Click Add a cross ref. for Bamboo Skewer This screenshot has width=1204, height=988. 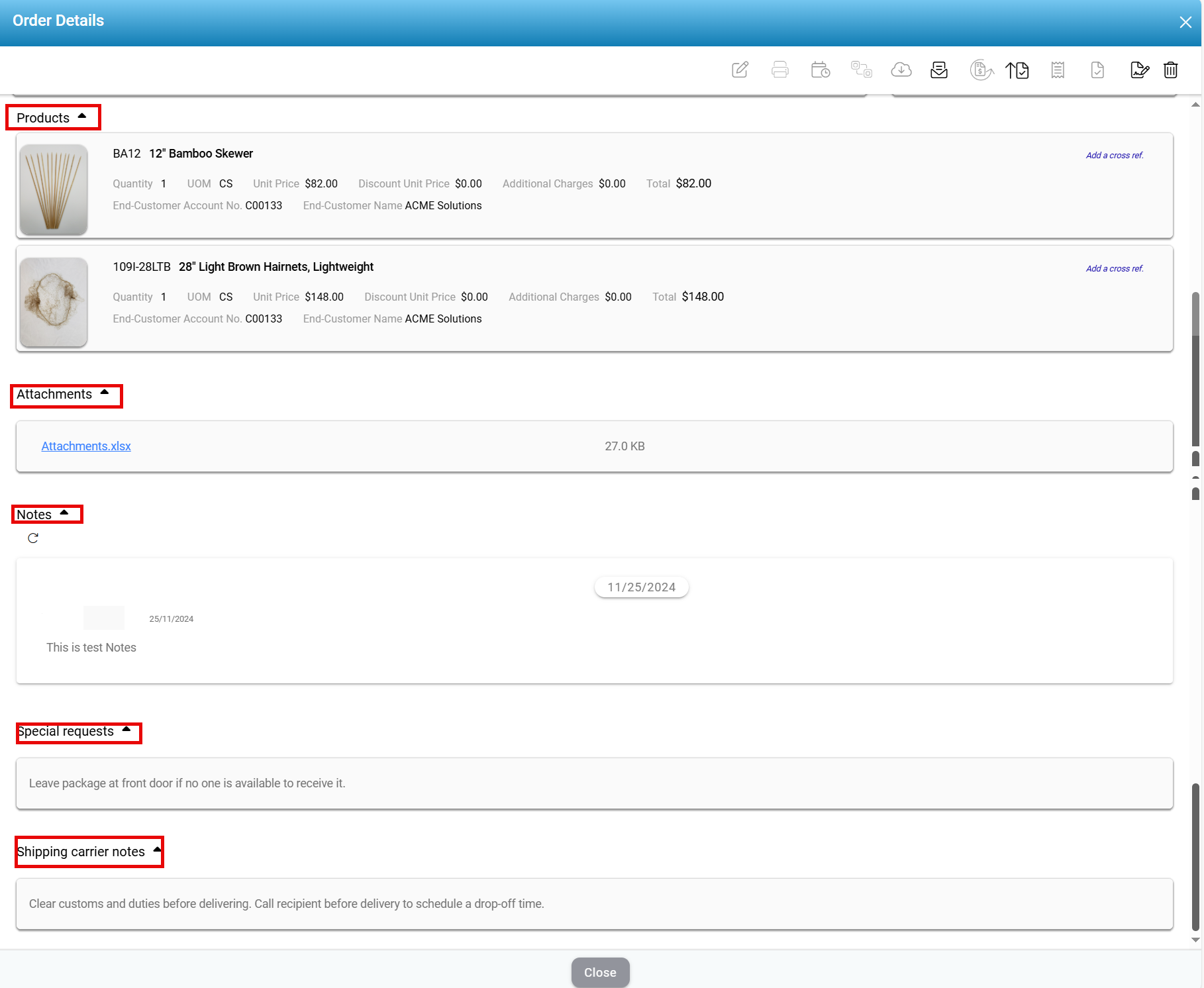(1114, 156)
